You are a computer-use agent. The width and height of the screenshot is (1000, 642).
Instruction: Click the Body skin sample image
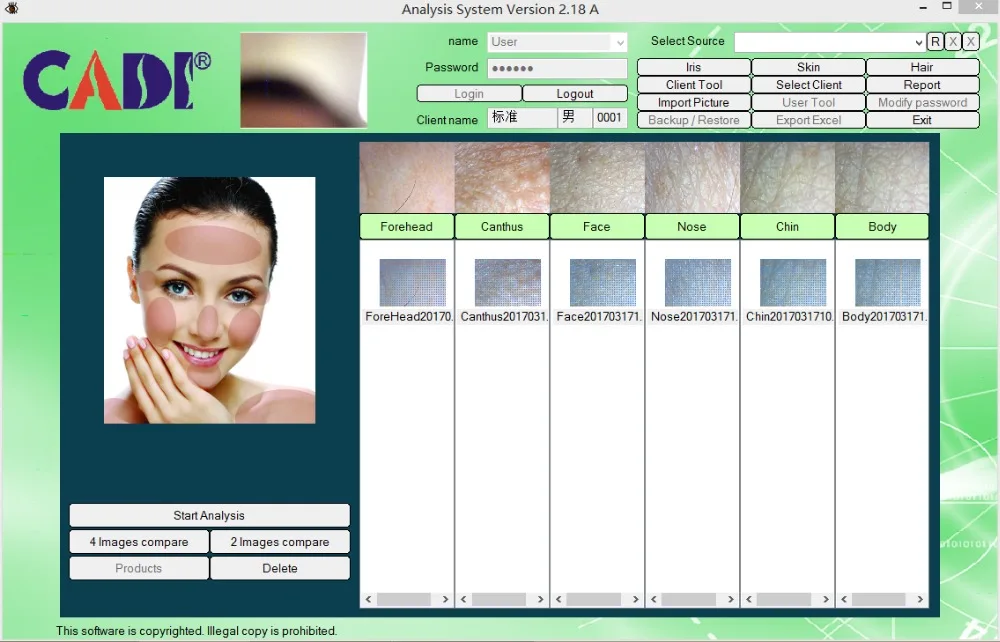[x=882, y=177]
